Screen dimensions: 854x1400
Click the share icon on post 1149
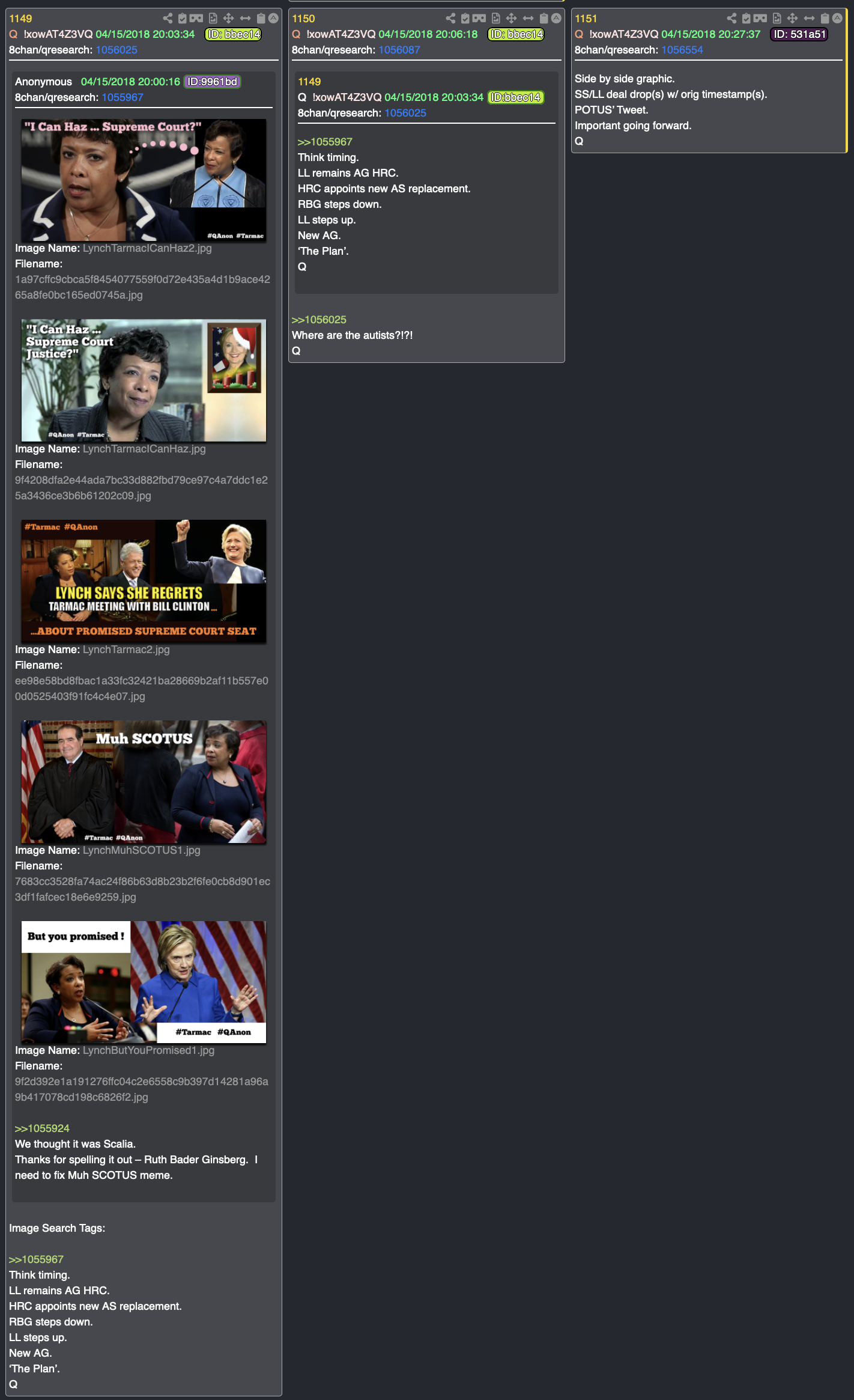[x=168, y=19]
